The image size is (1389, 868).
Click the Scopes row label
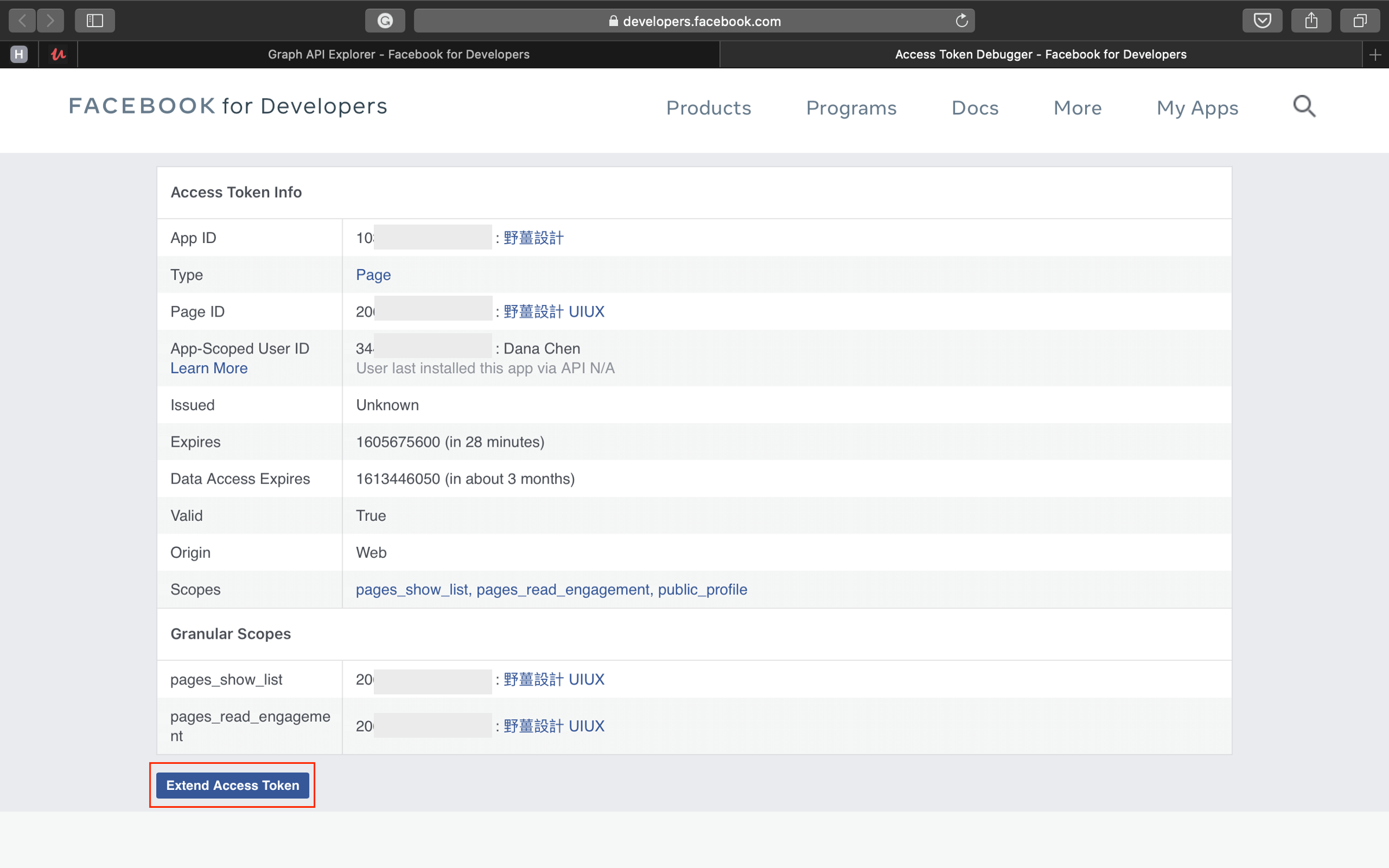(x=196, y=589)
